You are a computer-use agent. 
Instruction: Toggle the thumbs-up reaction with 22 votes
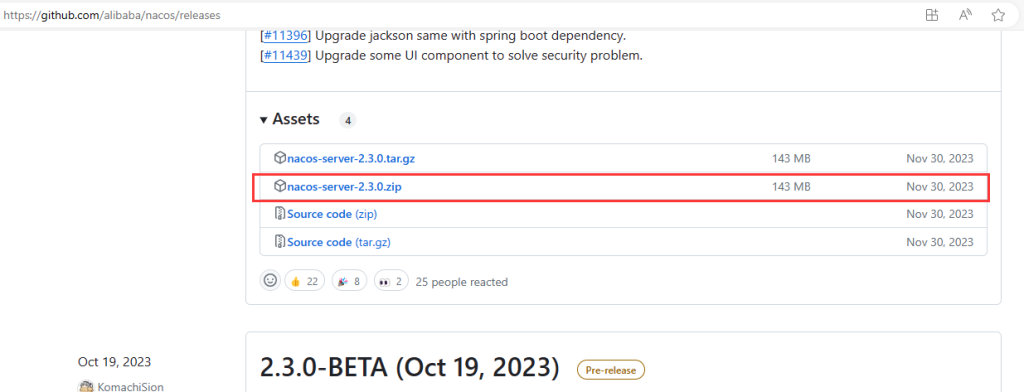[x=304, y=282]
